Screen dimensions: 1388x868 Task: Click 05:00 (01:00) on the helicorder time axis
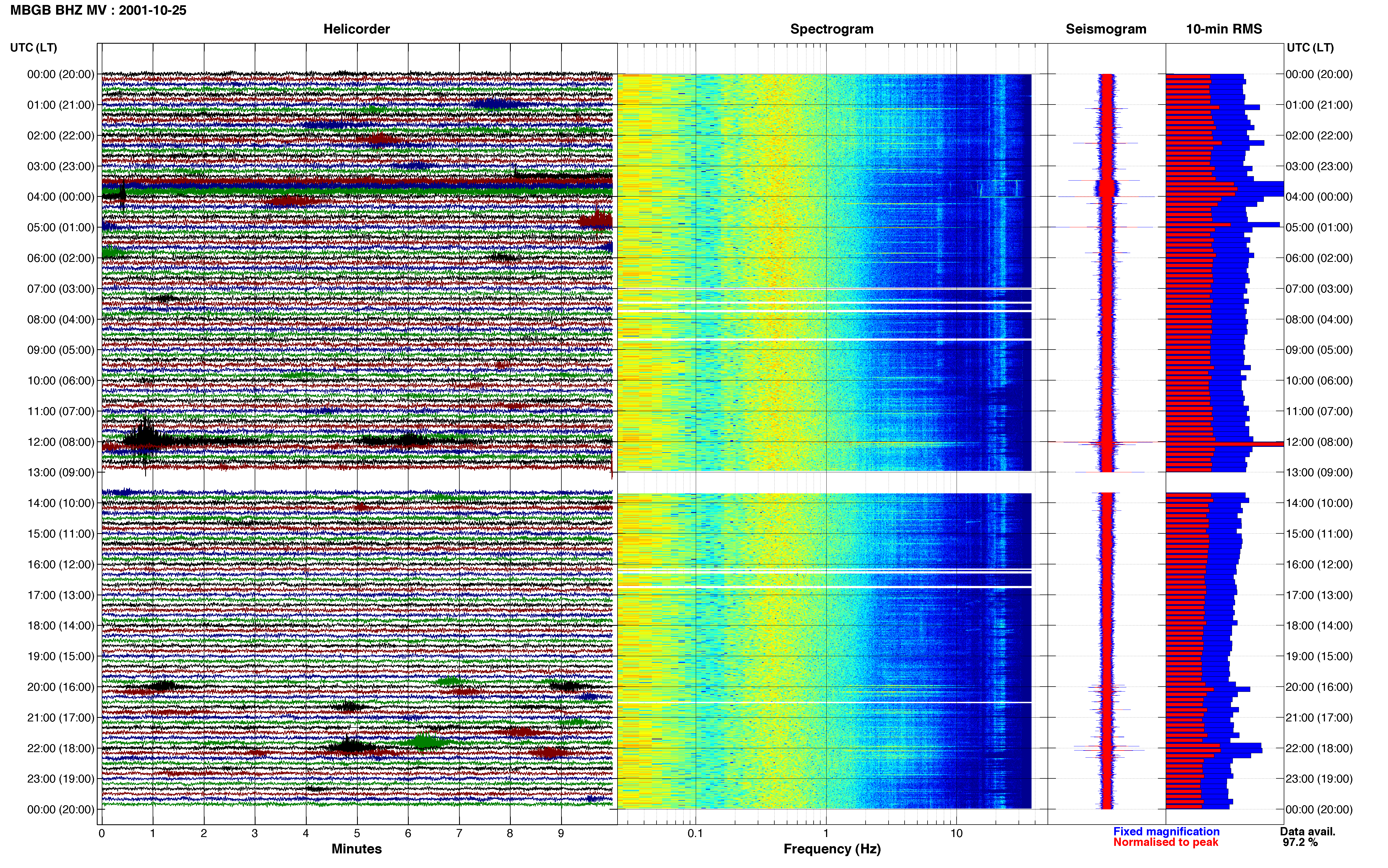61,227
